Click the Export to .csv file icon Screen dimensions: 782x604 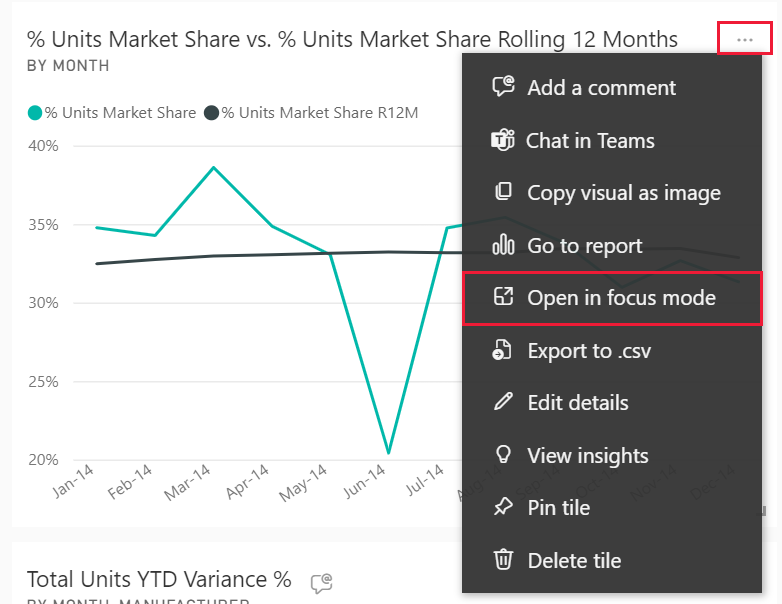click(x=503, y=350)
